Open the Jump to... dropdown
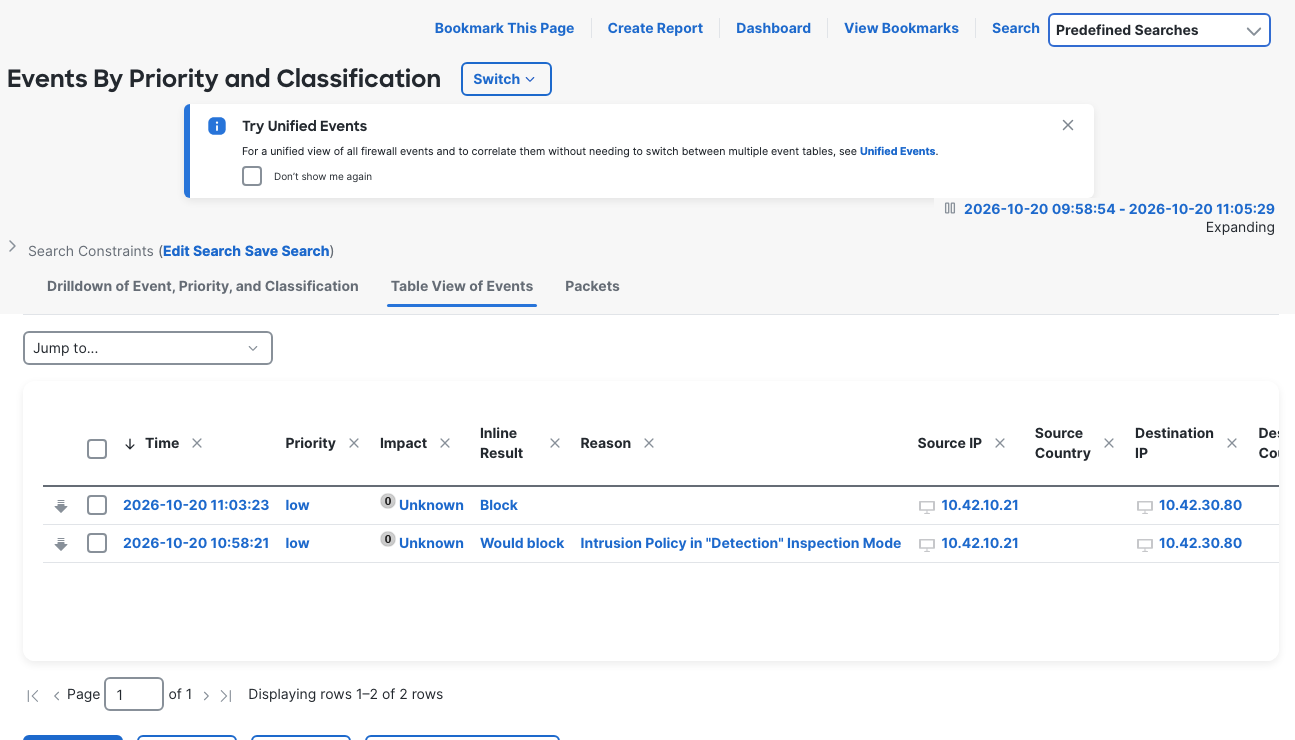Screen dimensions: 1295x740 click(148, 348)
